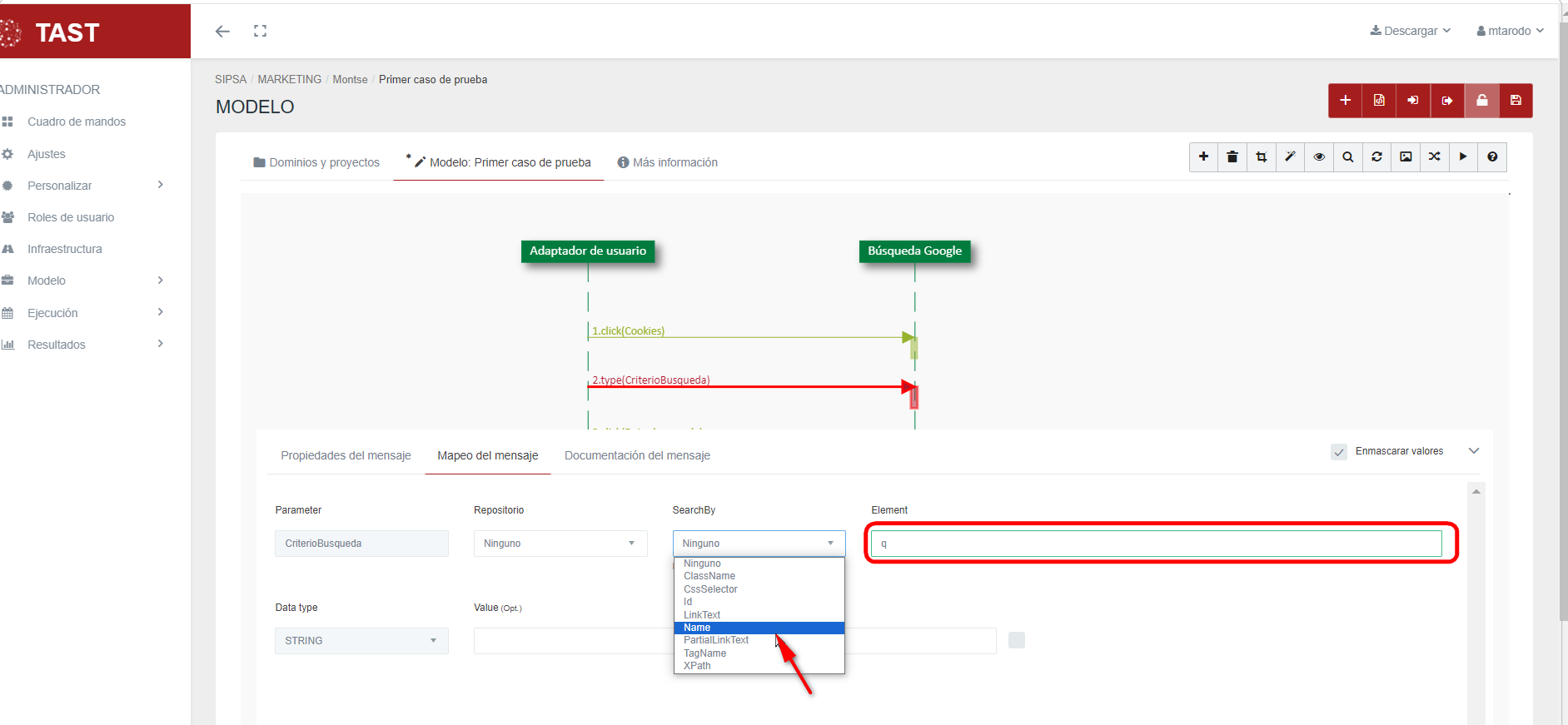Open the Repositorio dropdown
Viewport: 1568px width, 725px height.
pos(560,544)
